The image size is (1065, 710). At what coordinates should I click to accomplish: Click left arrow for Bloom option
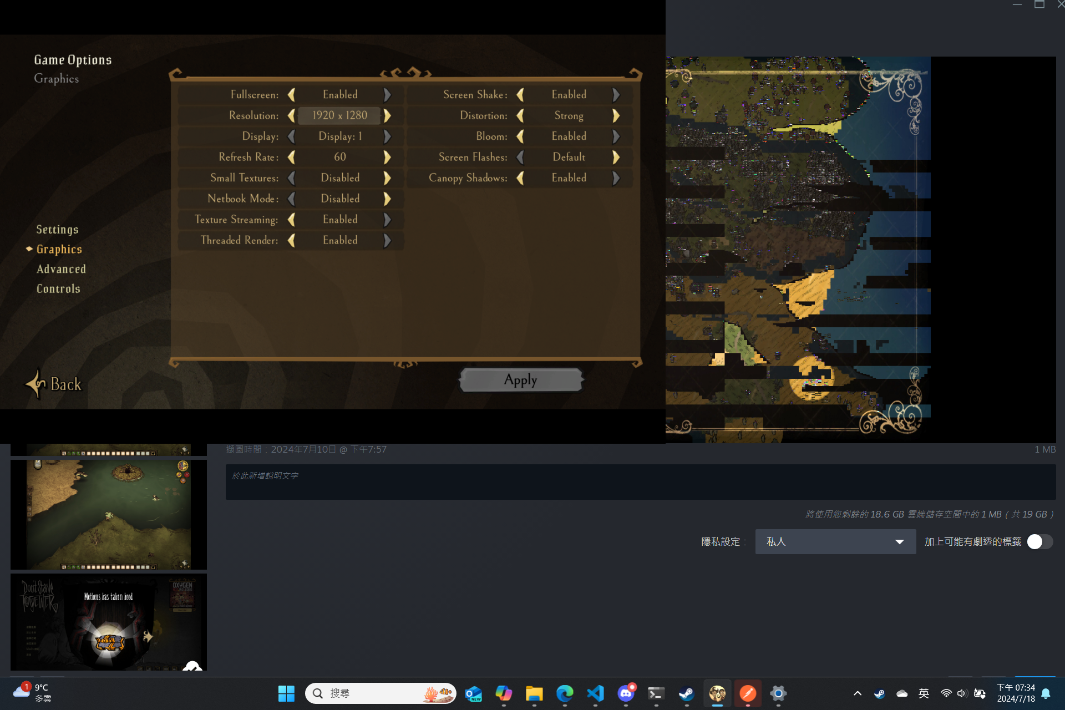tap(520, 136)
